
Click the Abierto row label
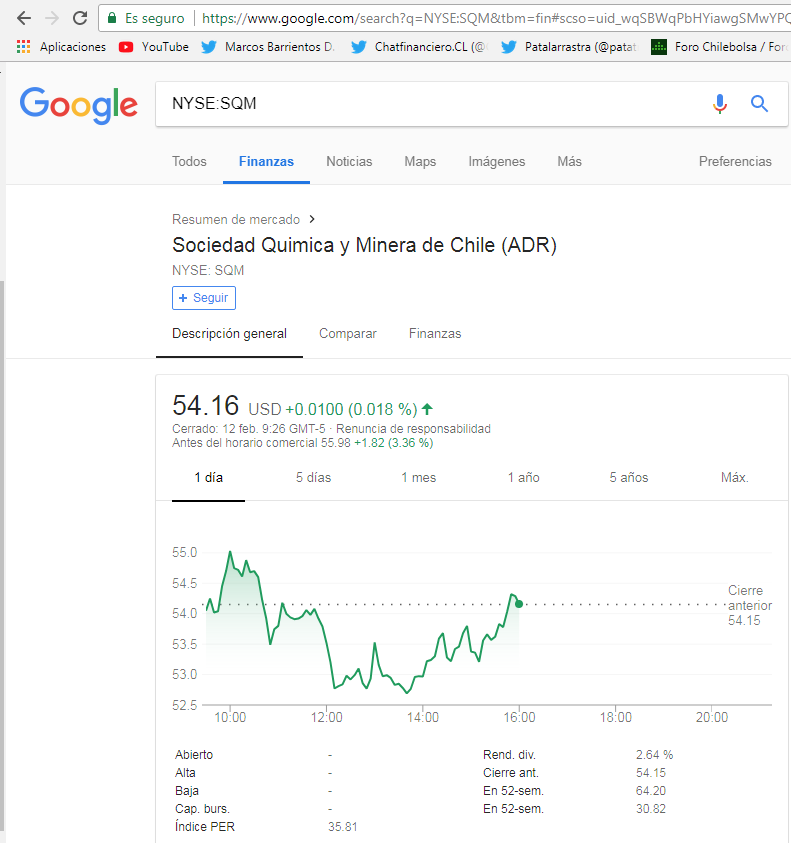coord(194,755)
